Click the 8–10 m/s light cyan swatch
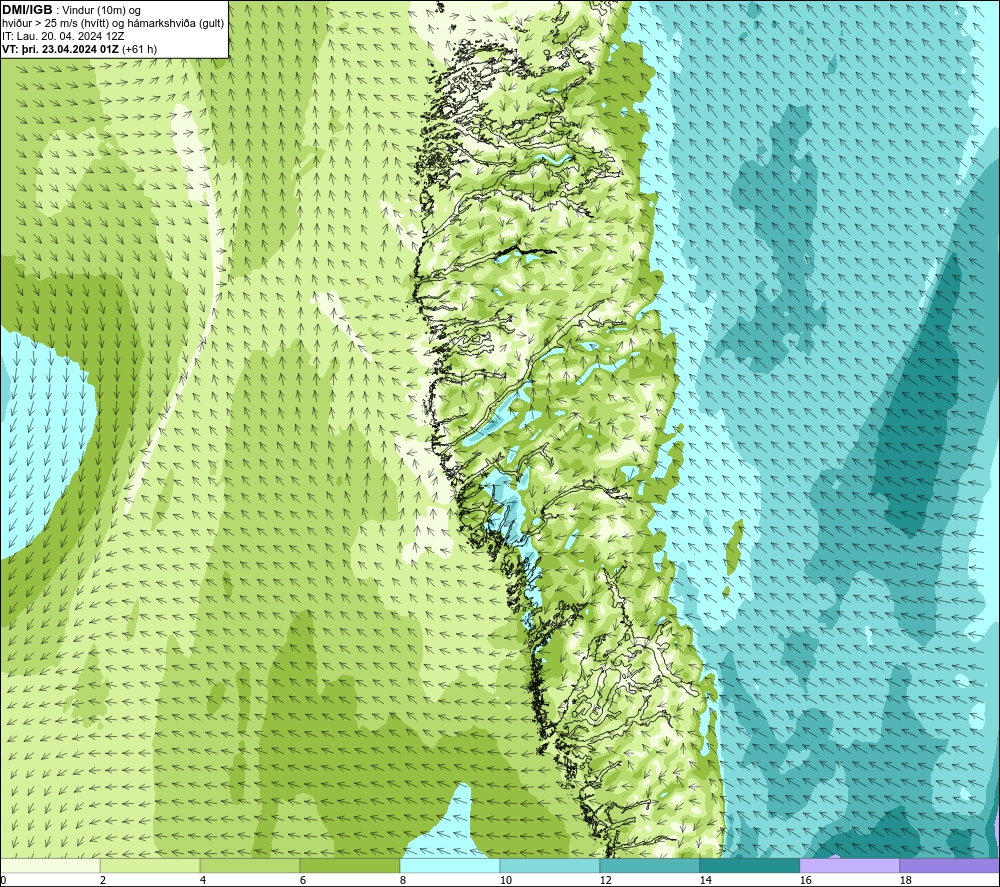Viewport: 1000px width, 887px height. point(450,866)
